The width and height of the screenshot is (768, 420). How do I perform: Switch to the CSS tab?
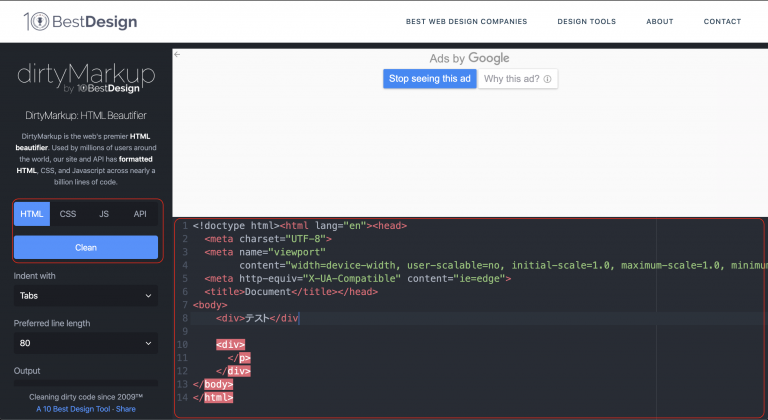click(68, 214)
